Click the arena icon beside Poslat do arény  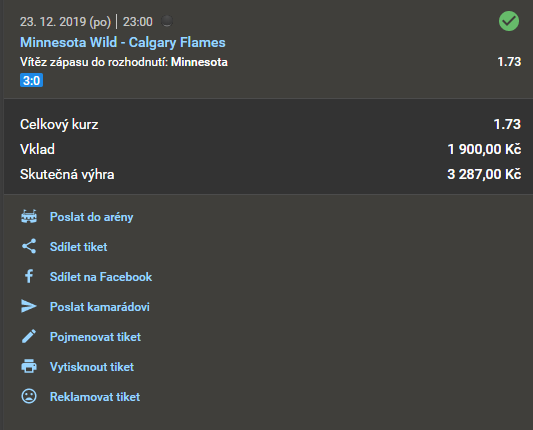(x=29, y=217)
